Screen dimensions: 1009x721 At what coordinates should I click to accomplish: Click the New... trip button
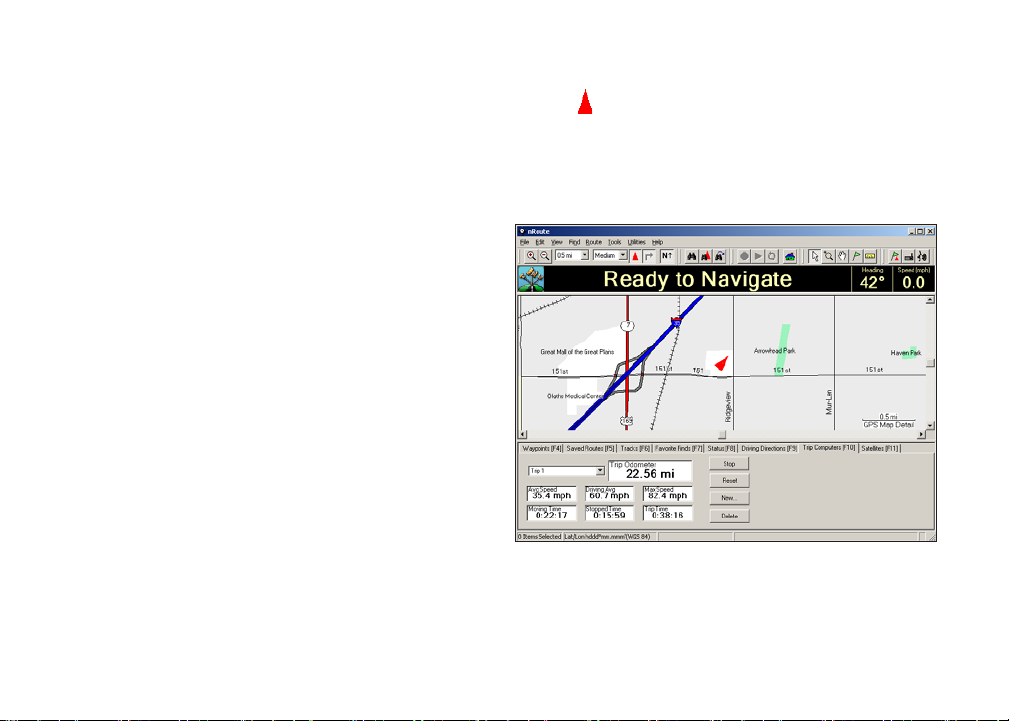click(x=729, y=498)
